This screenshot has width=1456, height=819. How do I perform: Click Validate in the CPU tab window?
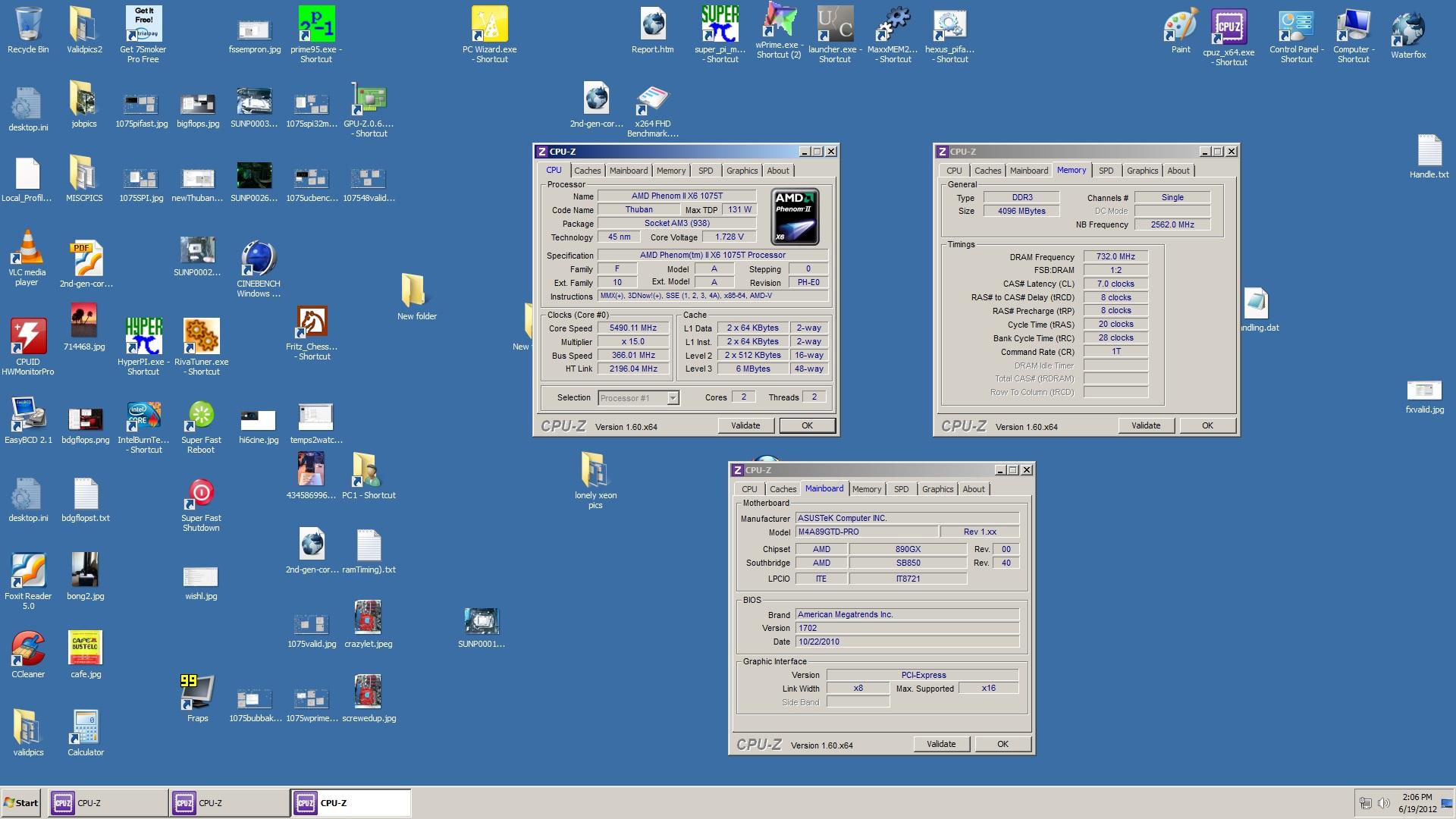point(745,425)
